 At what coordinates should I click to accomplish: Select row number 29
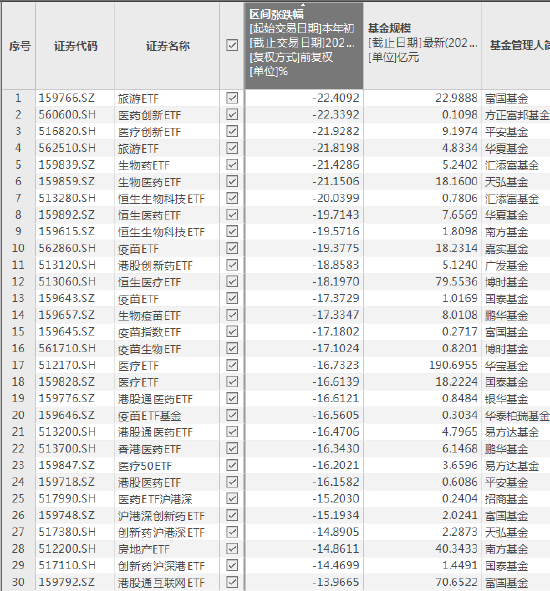tap(18, 565)
